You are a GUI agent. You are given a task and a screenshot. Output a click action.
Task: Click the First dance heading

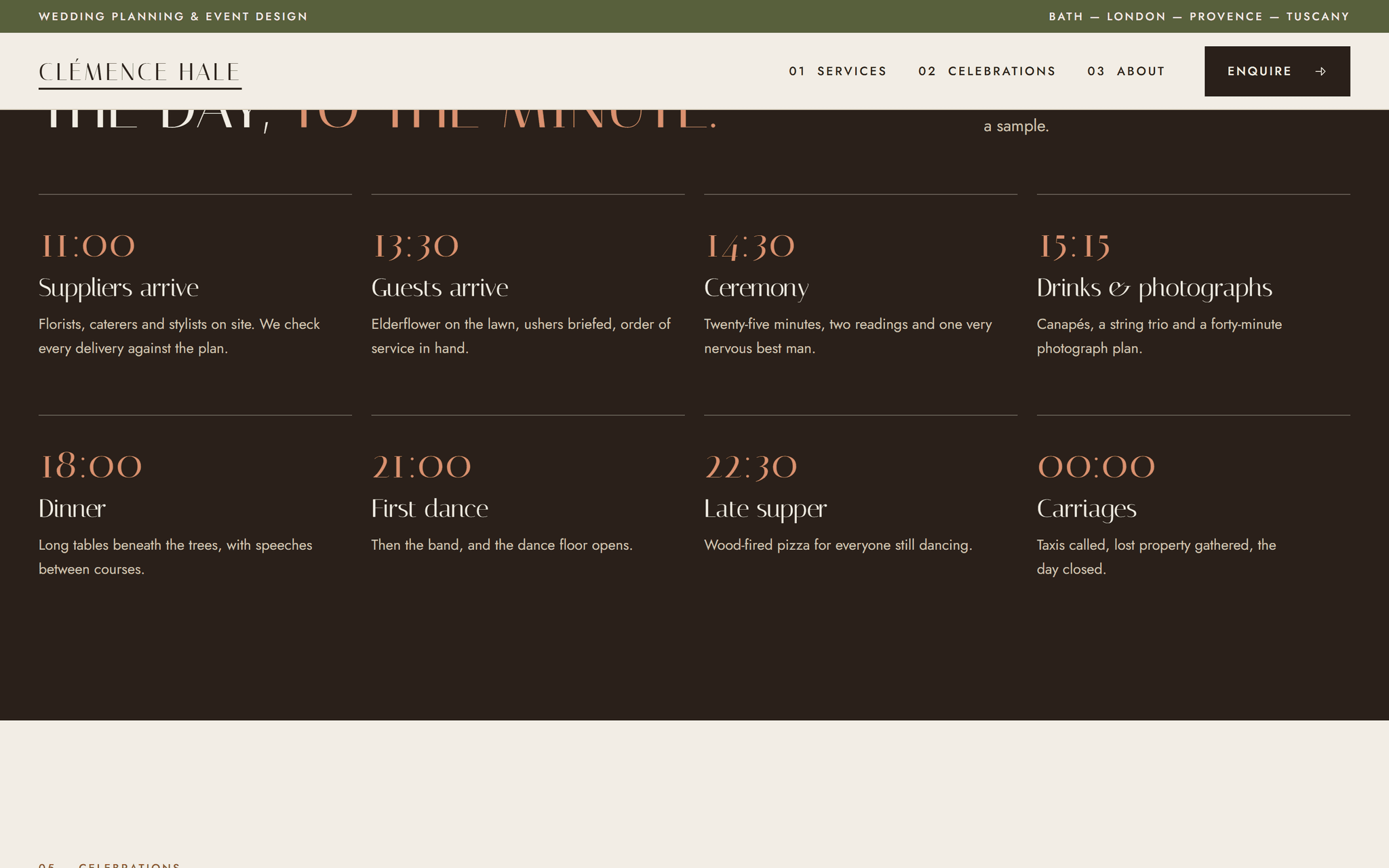tap(430, 509)
